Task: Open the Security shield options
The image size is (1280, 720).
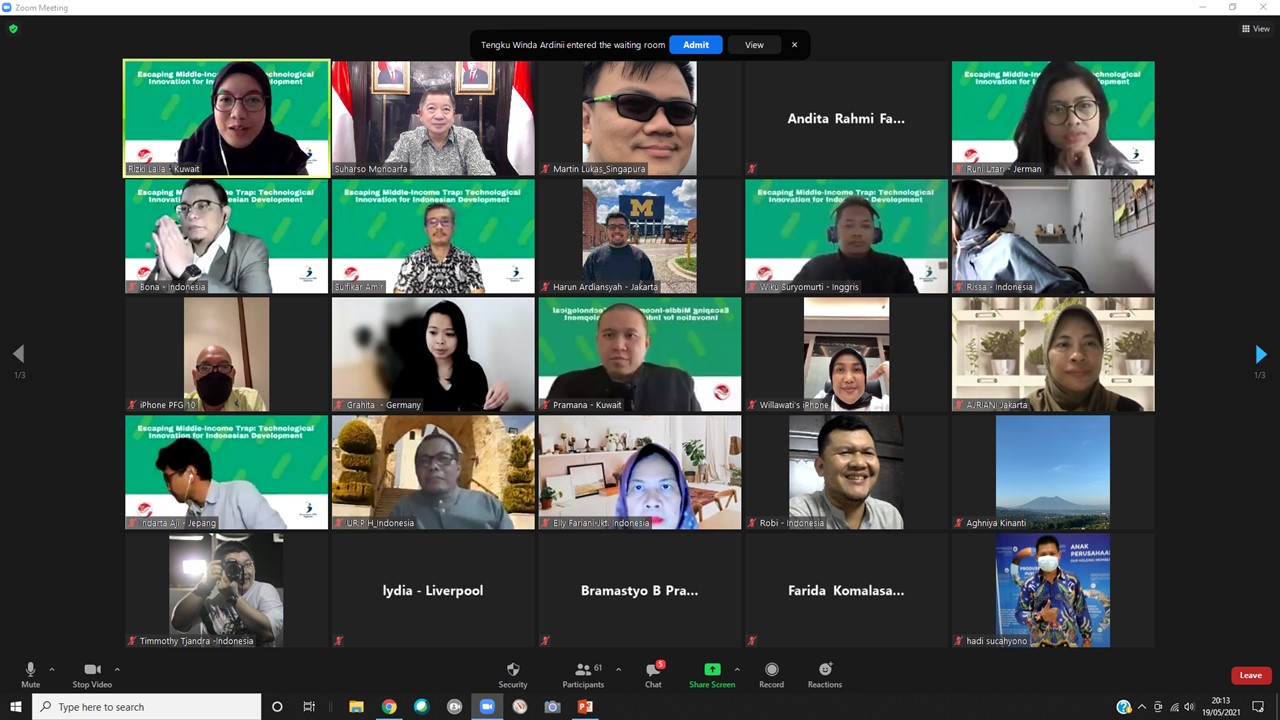Action: 512,674
